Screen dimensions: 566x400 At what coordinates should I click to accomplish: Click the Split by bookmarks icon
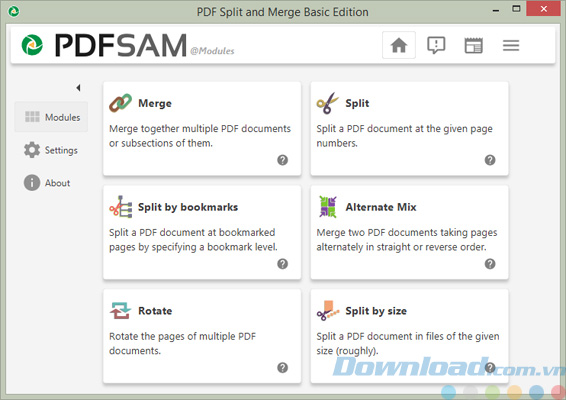[x=121, y=207]
